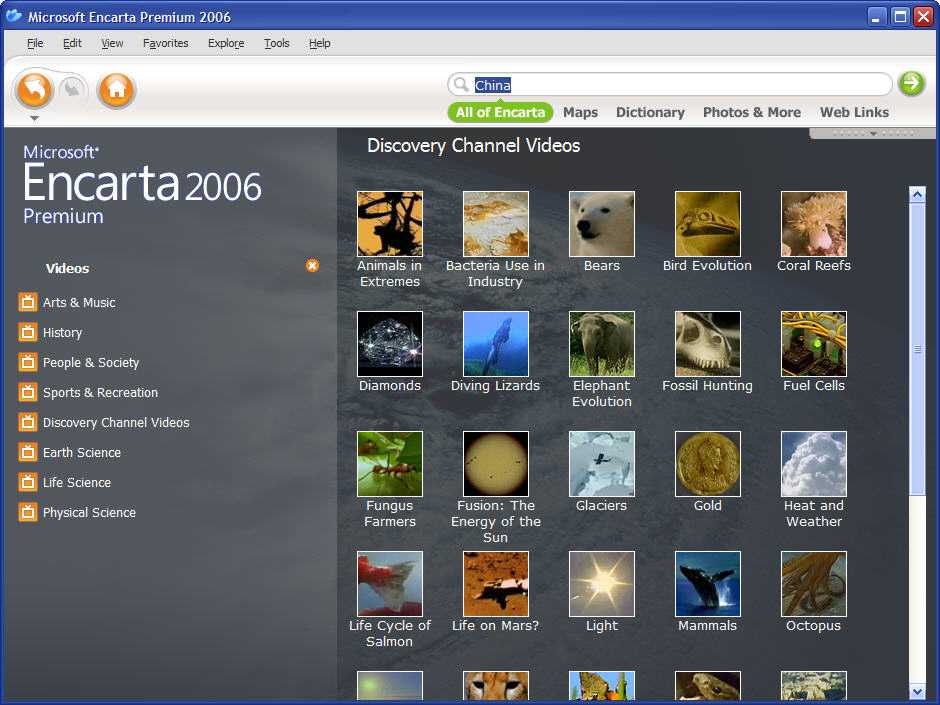Open the File menu
This screenshot has width=940, height=705.
tap(35, 43)
